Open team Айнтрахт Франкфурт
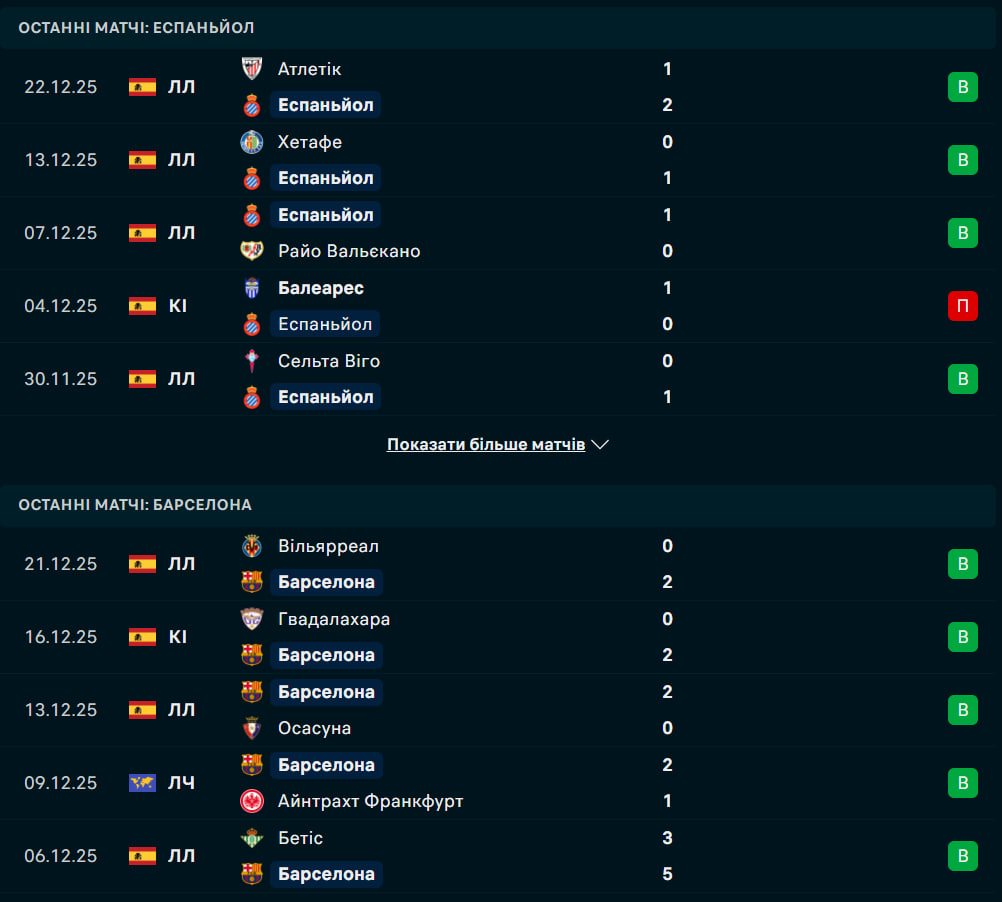The width and height of the screenshot is (1002, 902). [370, 801]
